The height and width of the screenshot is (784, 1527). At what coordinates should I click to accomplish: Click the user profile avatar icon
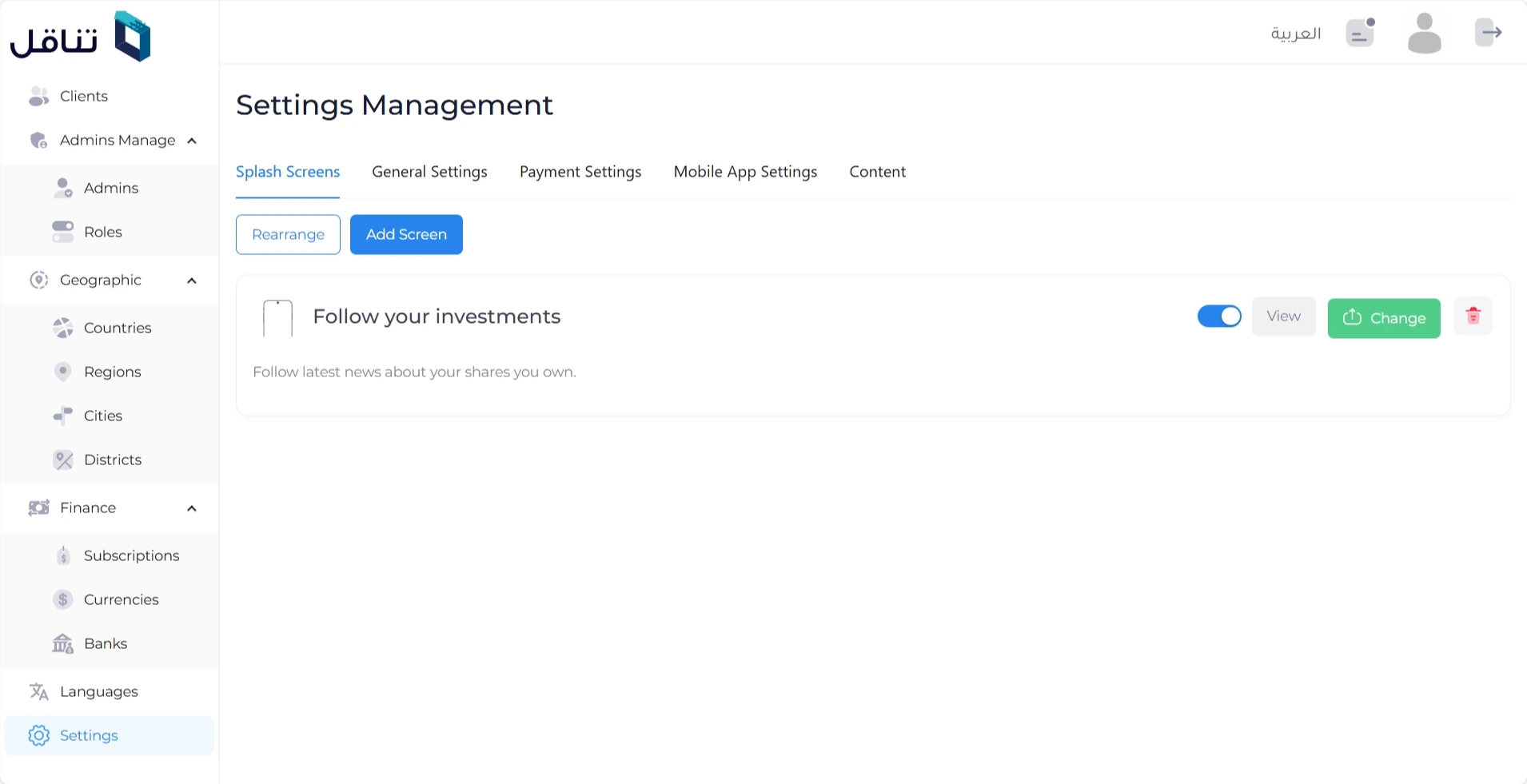point(1424,33)
